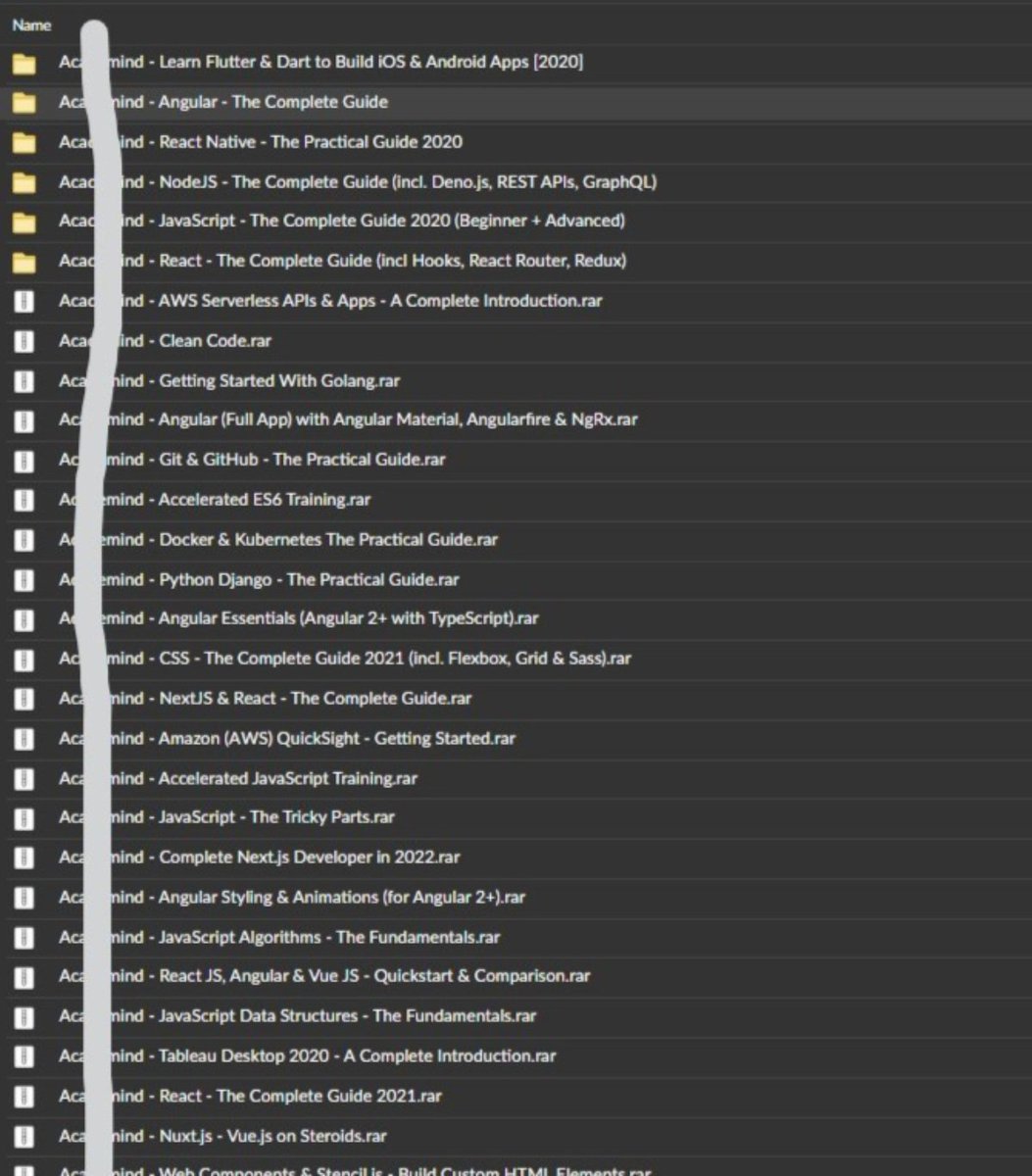Select archive icon for React Complete Guide 2021.rar
This screenshot has width=1032, height=1176.
(25, 1097)
